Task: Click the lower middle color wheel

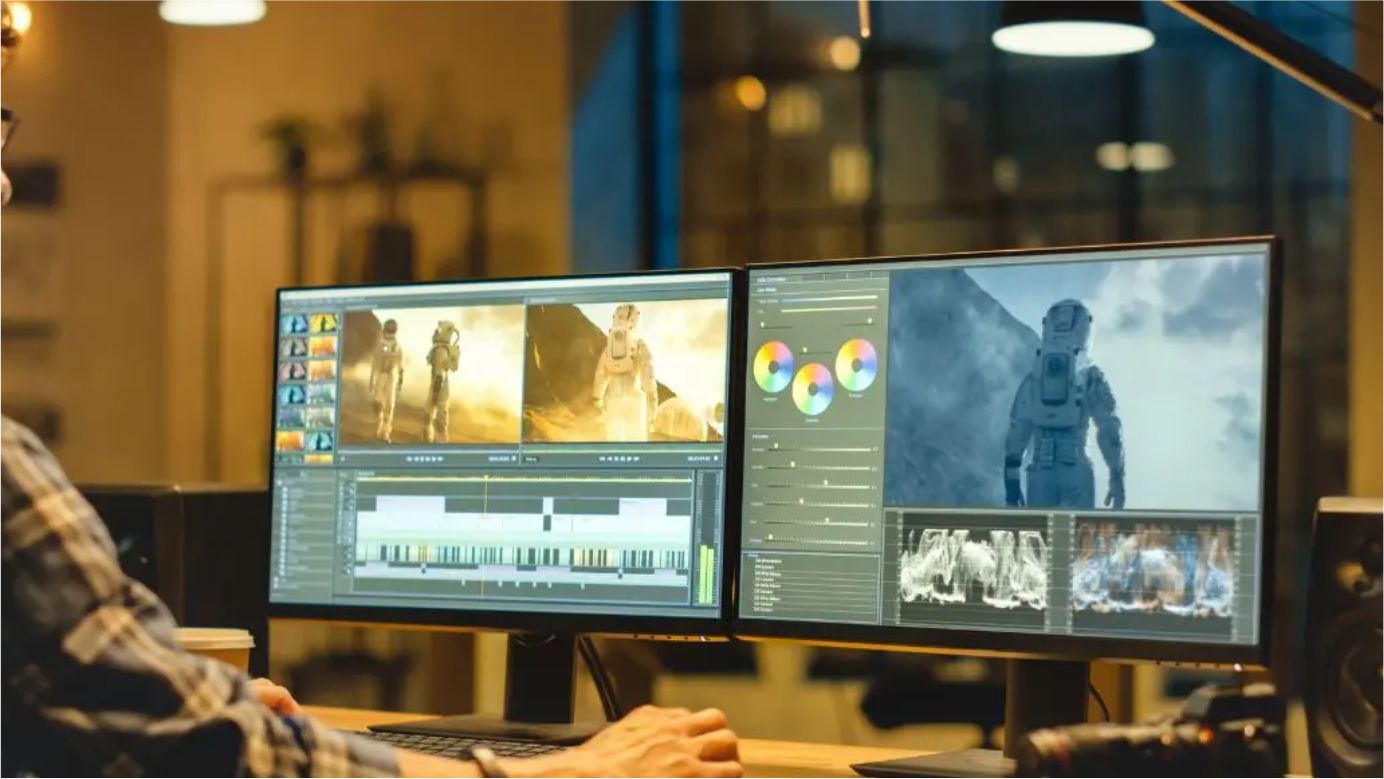Action: [813, 389]
